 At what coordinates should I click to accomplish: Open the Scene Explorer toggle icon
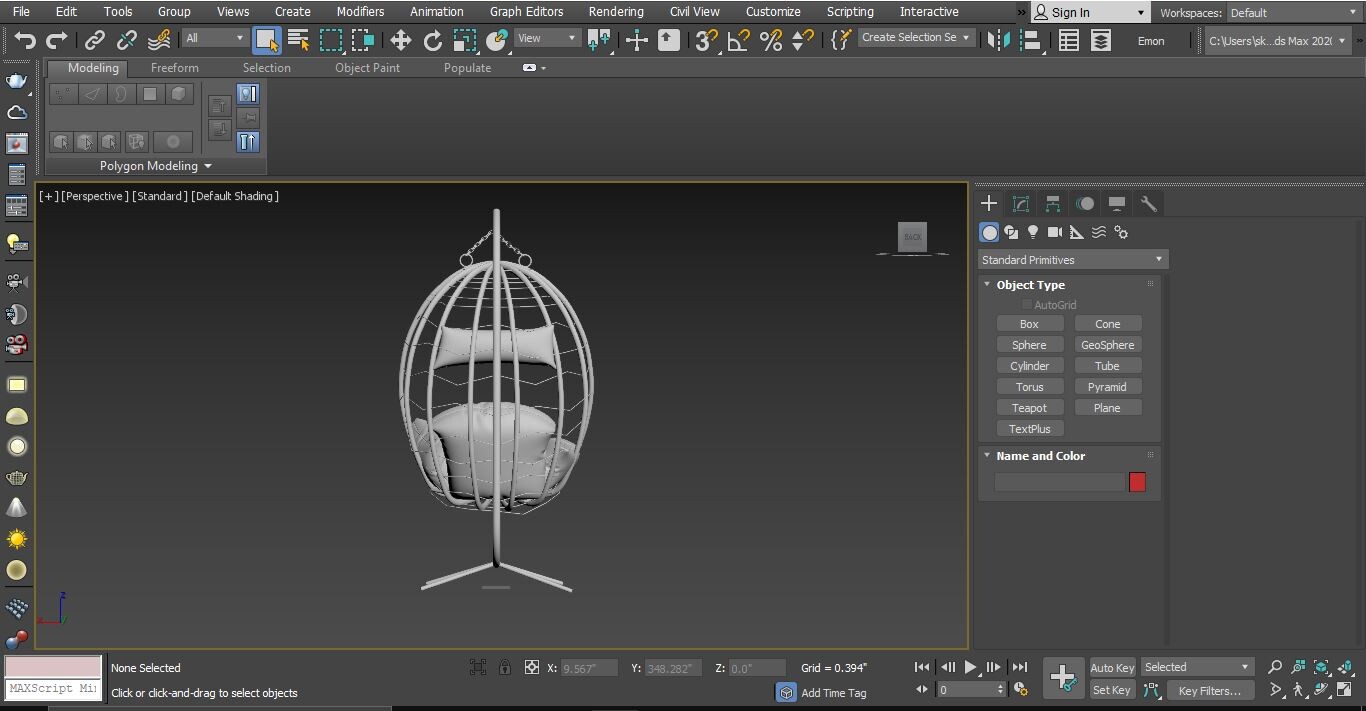coord(1068,40)
